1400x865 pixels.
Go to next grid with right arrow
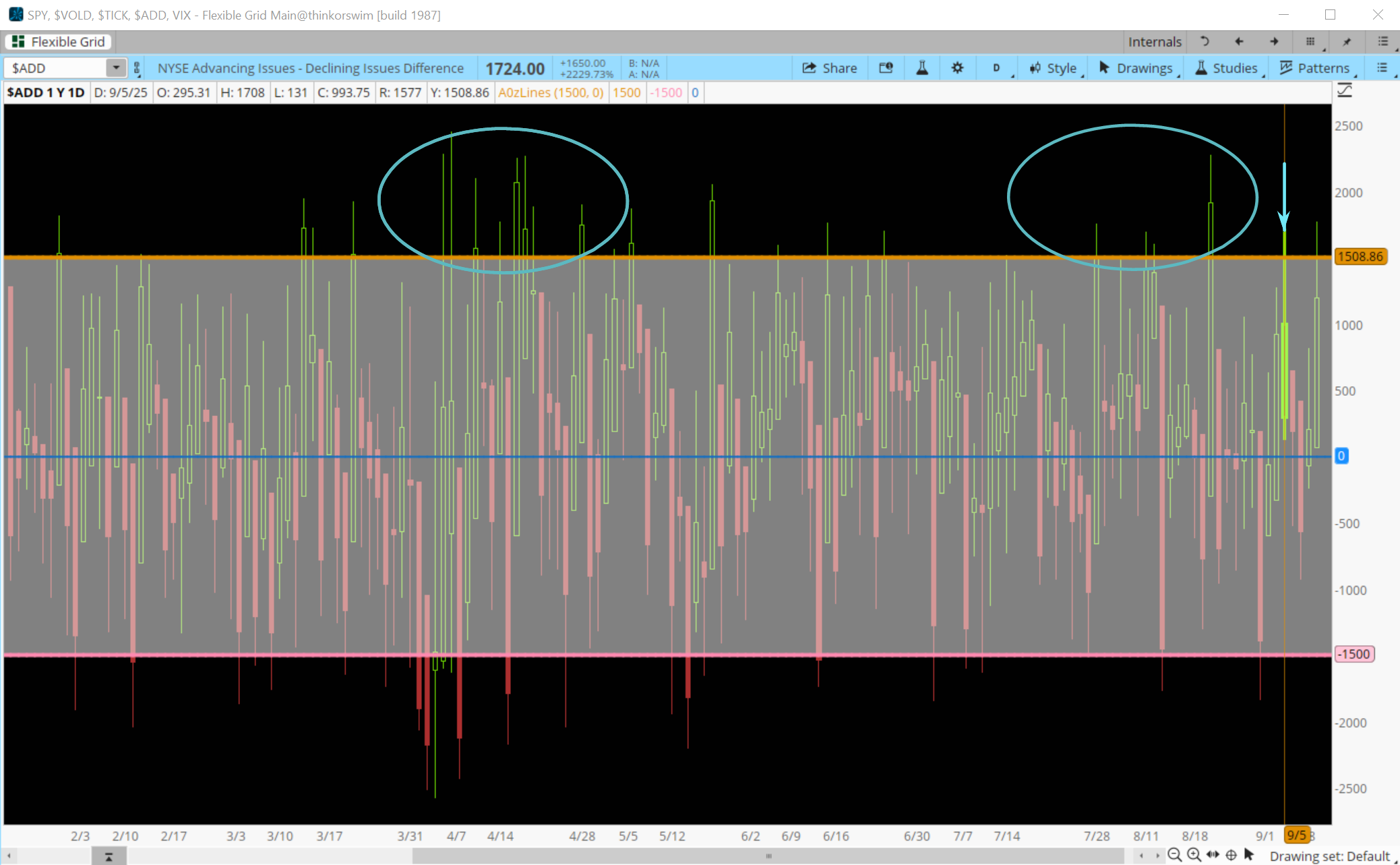1274,42
